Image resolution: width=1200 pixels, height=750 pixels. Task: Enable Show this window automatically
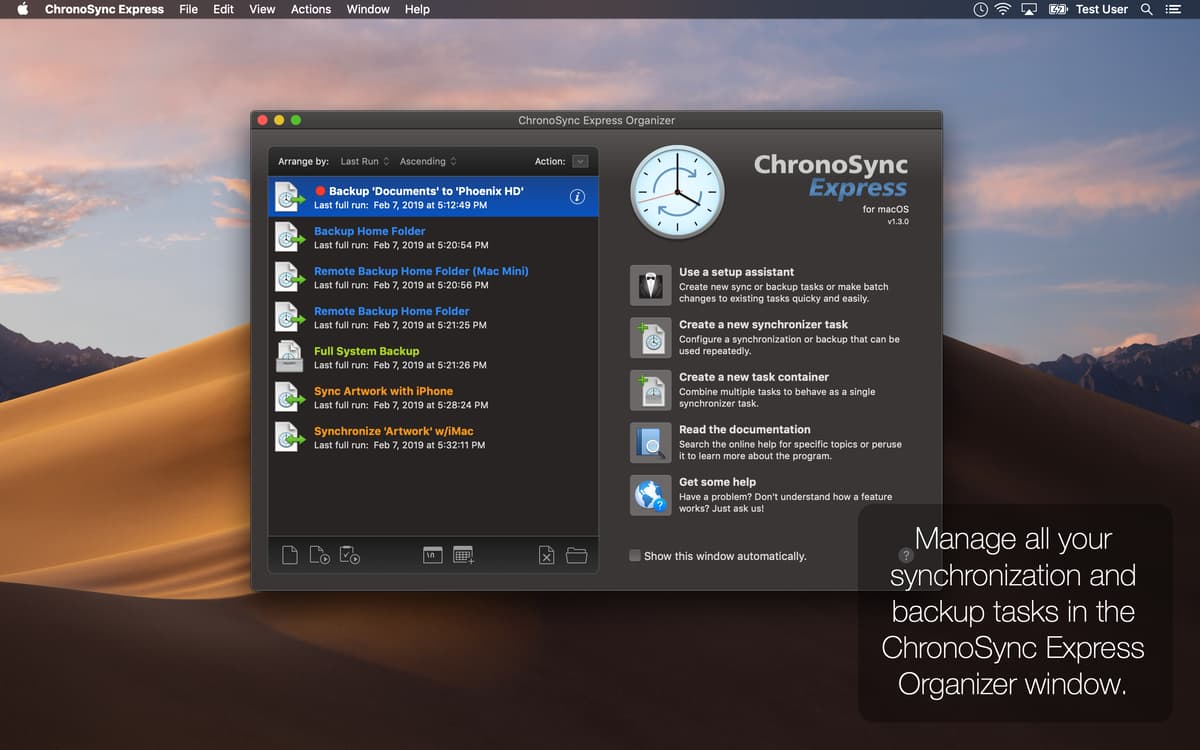[634, 556]
